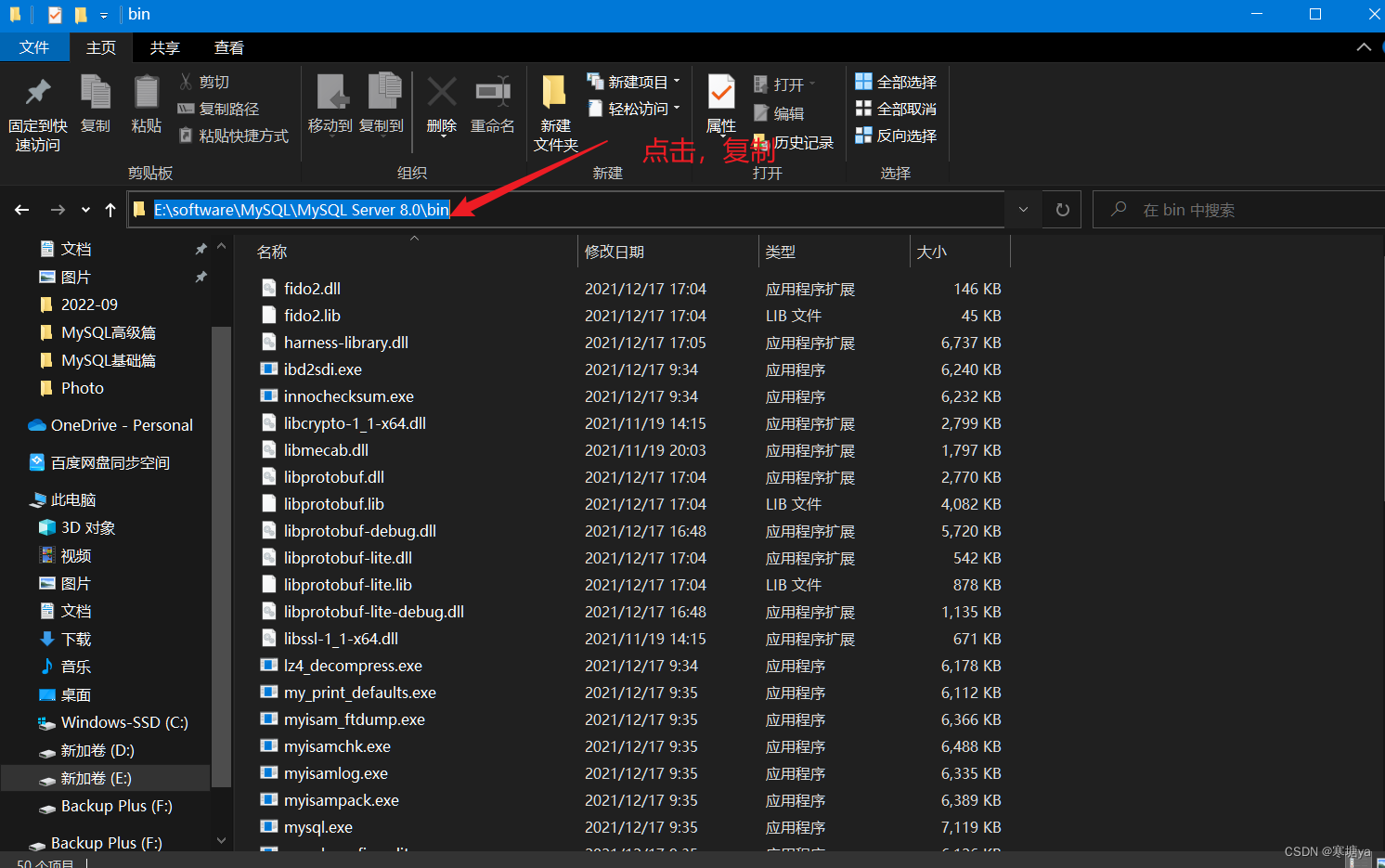
Task: Open Music (音乐) in sidebar
Action: (x=66, y=667)
